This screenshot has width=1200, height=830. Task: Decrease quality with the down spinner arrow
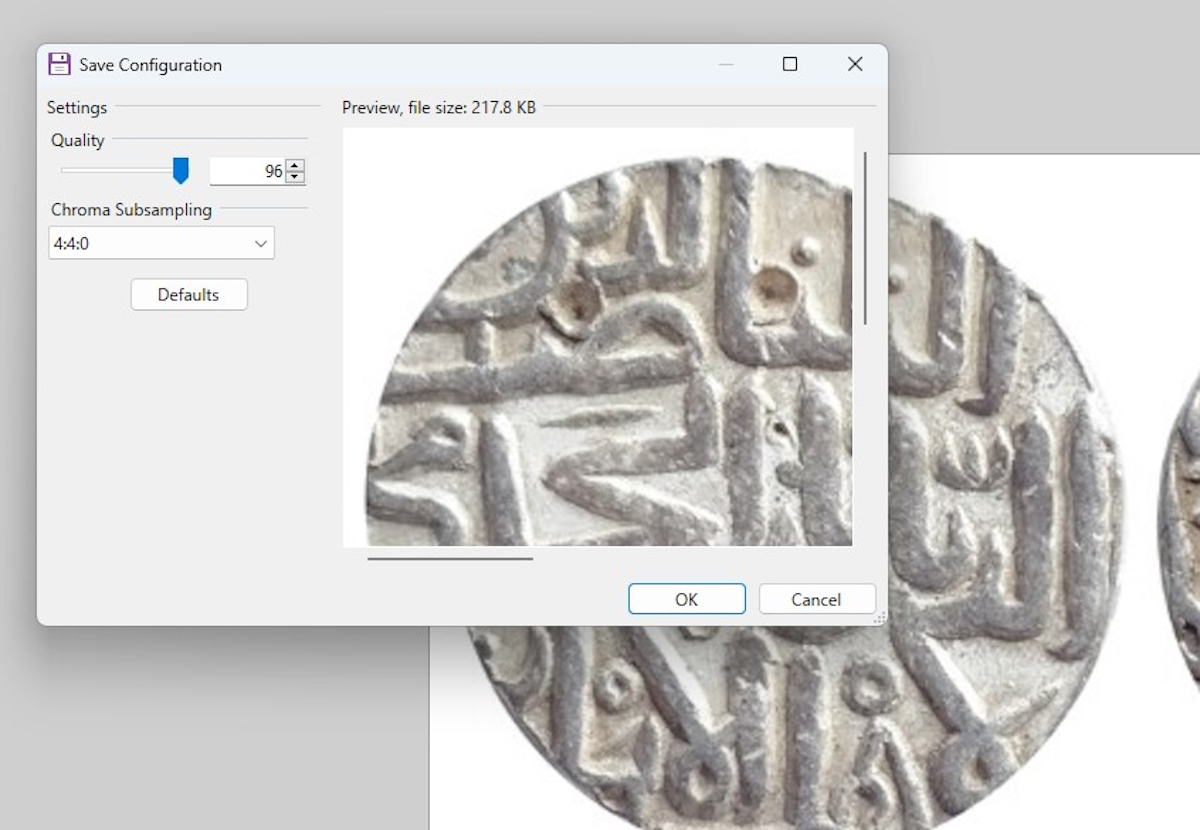click(x=295, y=178)
